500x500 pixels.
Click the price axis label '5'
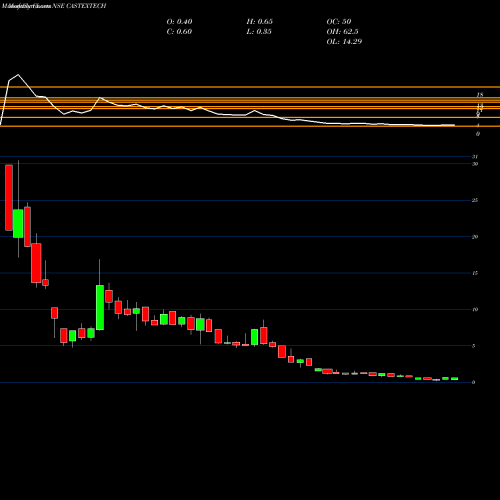coord(474,346)
